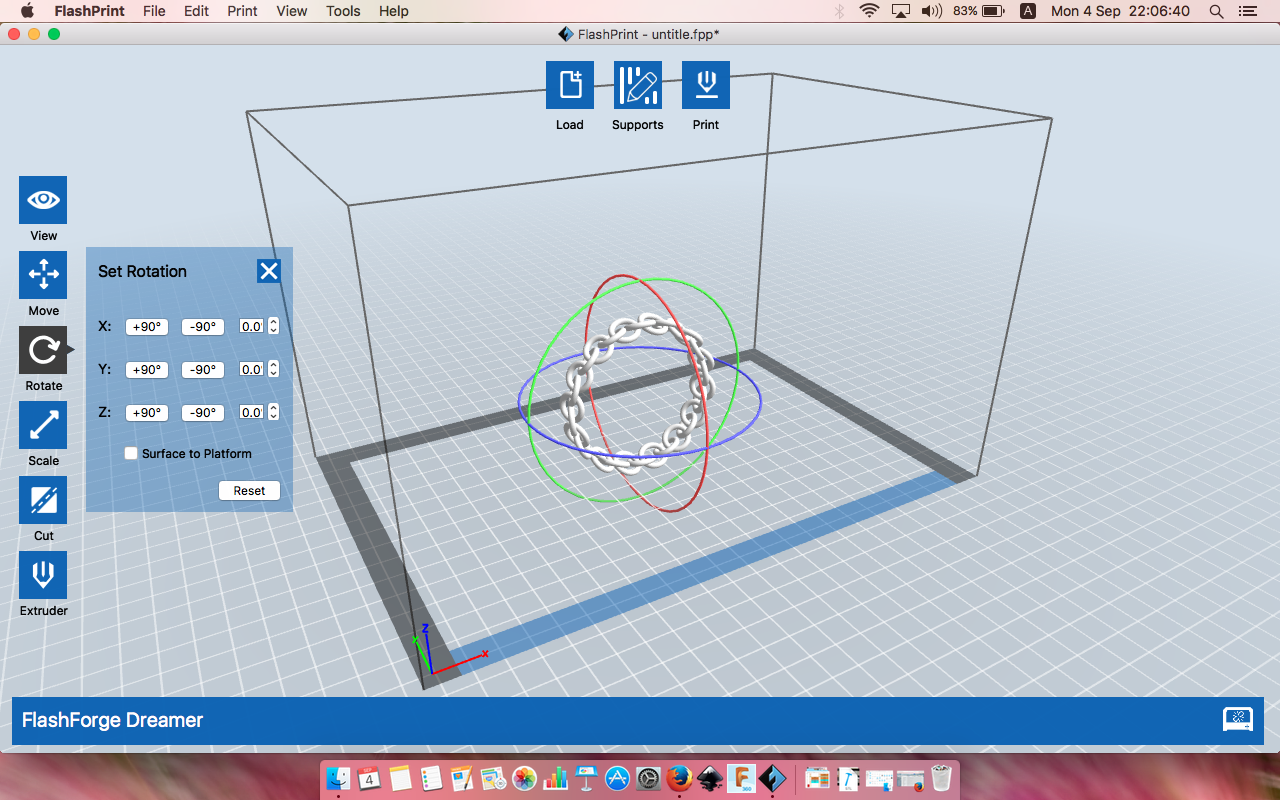Open System Preferences from the Dock
Screen dimensions: 1280x800
[x=649, y=778]
